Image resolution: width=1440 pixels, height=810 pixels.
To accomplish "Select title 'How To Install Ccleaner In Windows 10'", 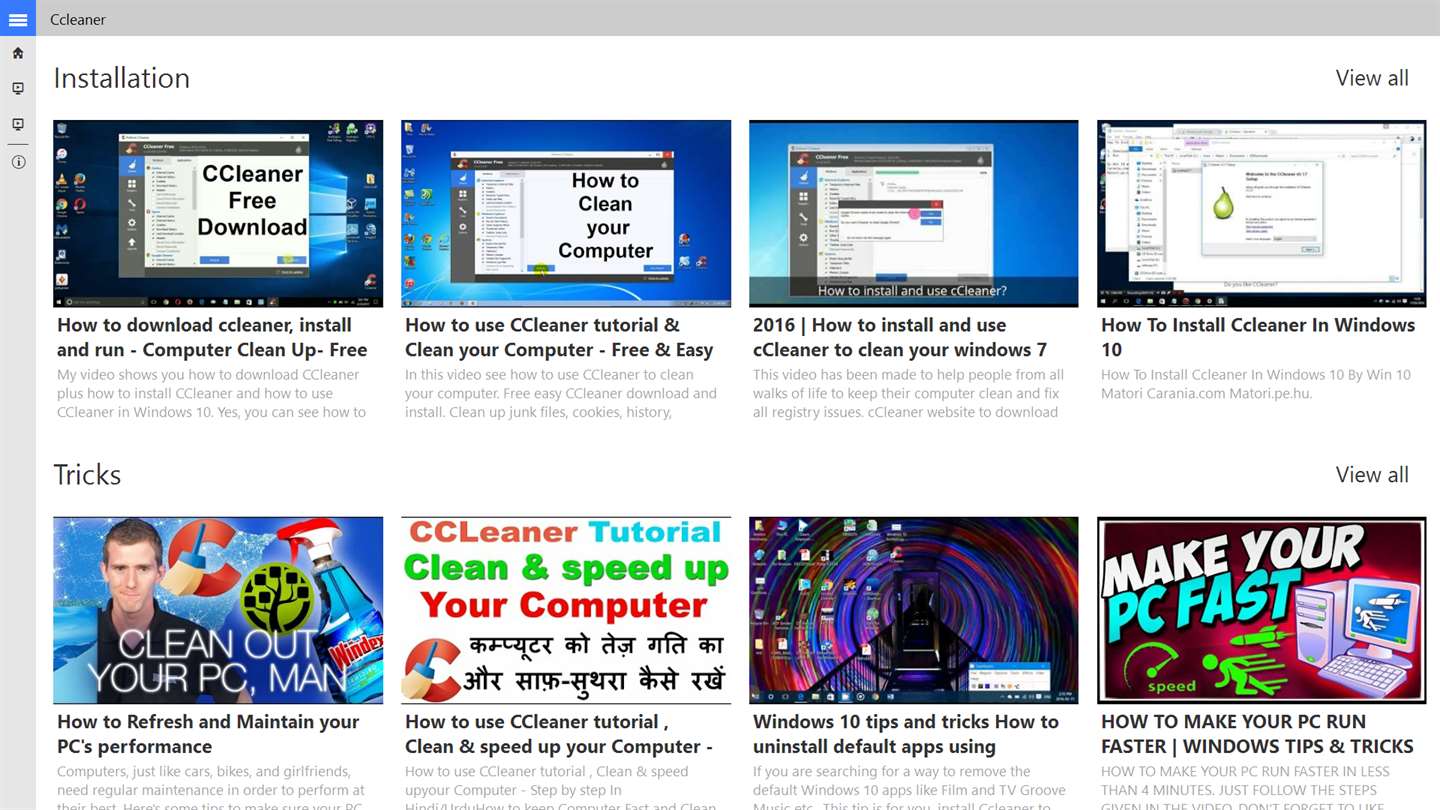I will click(x=1258, y=337).
